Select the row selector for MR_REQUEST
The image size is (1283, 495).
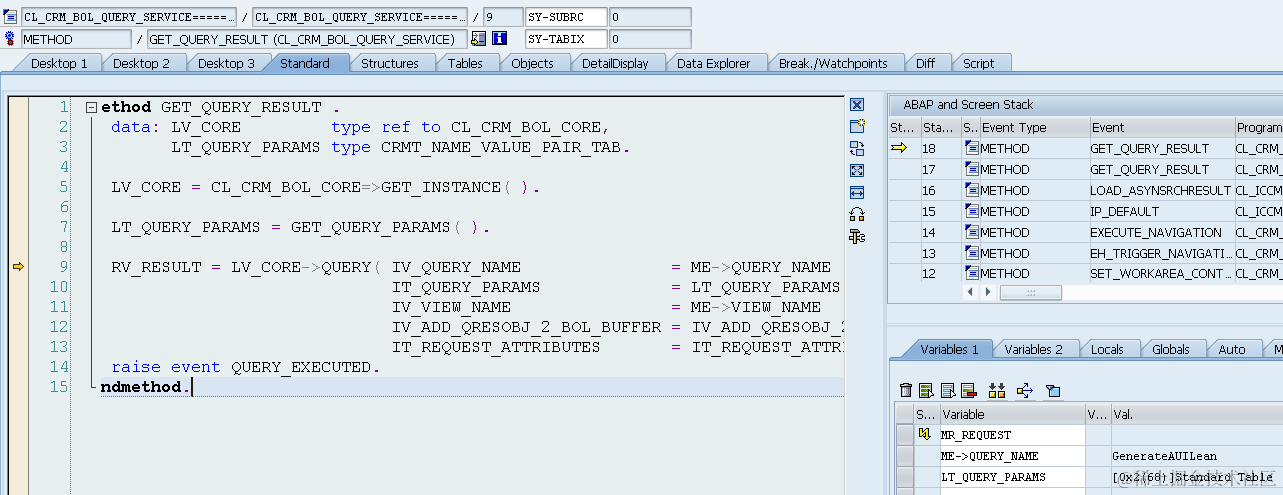pyautogui.click(x=904, y=434)
